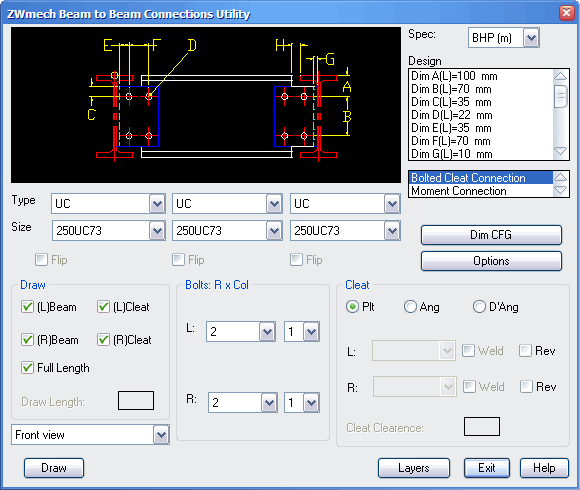This screenshot has width=580, height=490.
Task: Toggle Rev checkbox for Cleat L
Action: 525,351
